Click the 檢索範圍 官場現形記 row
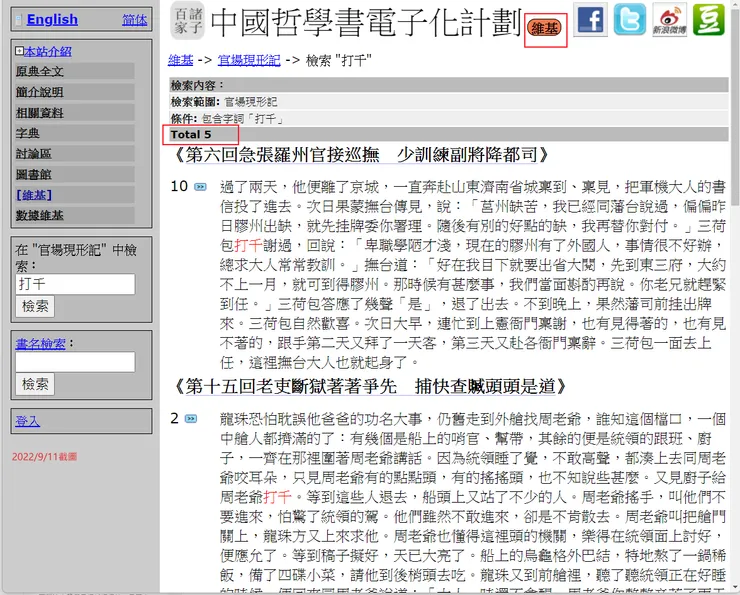Image resolution: width=740 pixels, height=595 pixels. (449, 101)
